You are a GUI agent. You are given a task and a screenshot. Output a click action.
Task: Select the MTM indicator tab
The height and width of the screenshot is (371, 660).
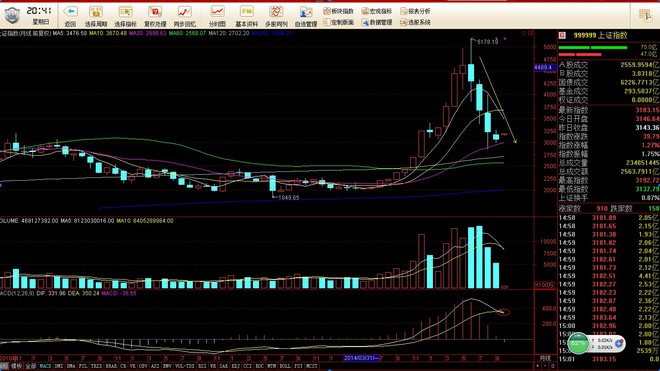pyautogui.click(x=272, y=366)
